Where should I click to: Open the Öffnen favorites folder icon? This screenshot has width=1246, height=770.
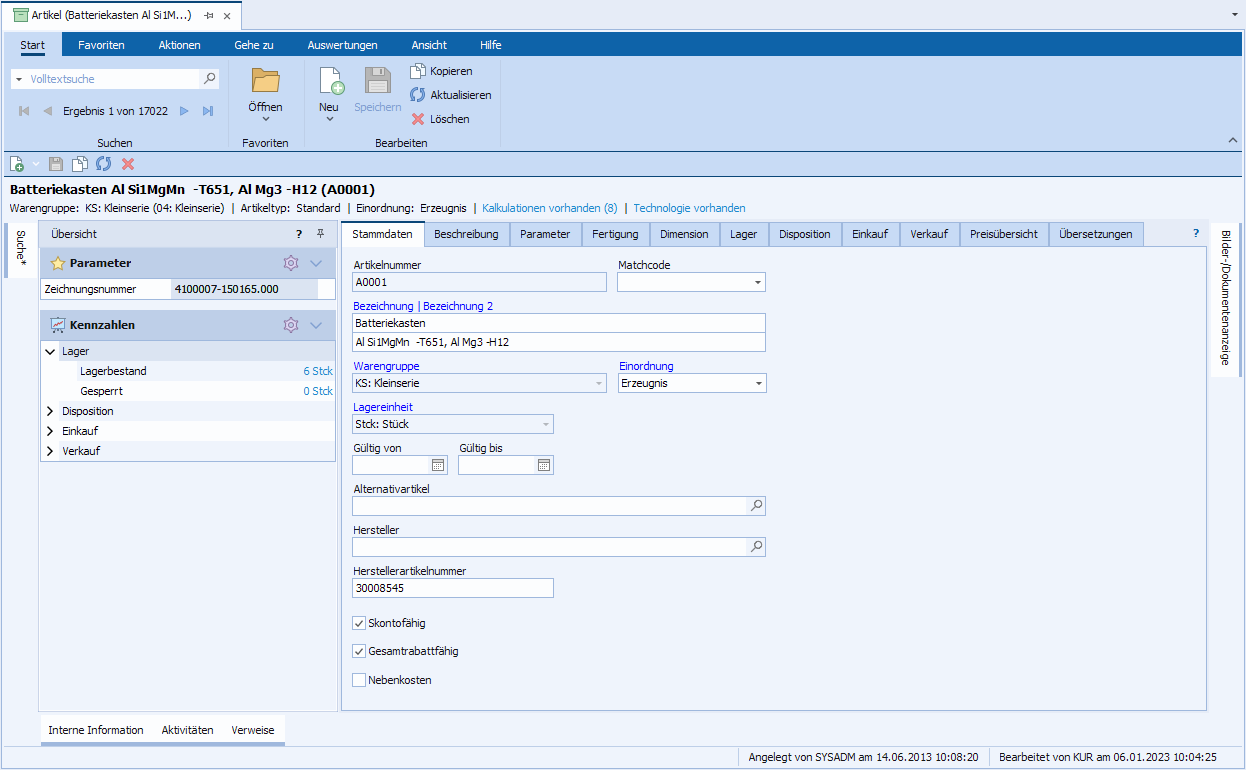pos(265,82)
